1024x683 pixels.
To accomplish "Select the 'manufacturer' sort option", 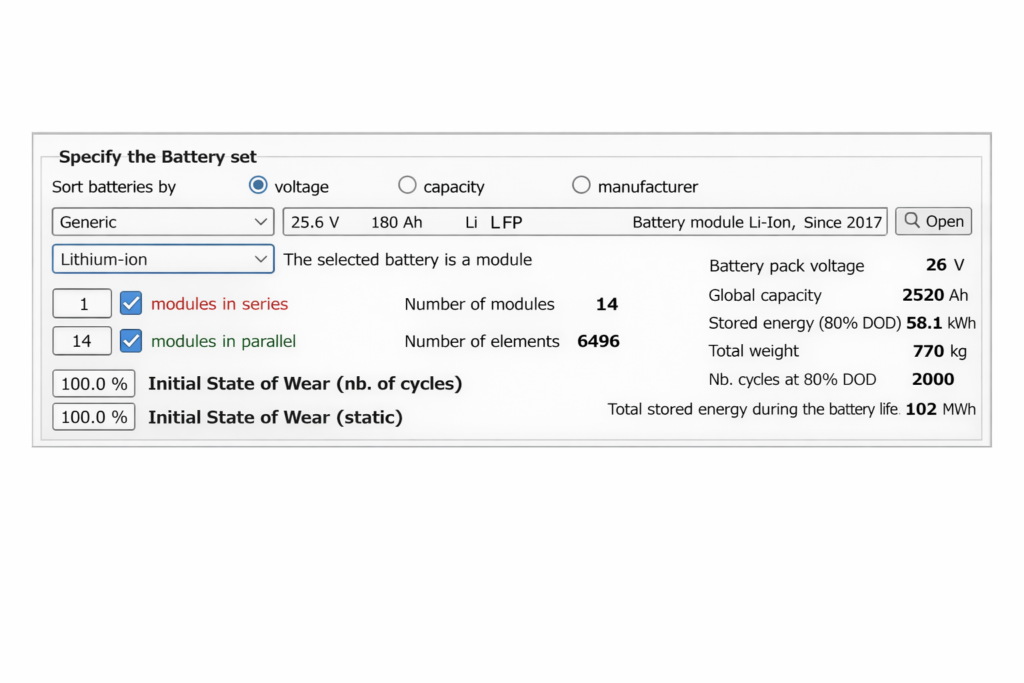I will point(581,184).
